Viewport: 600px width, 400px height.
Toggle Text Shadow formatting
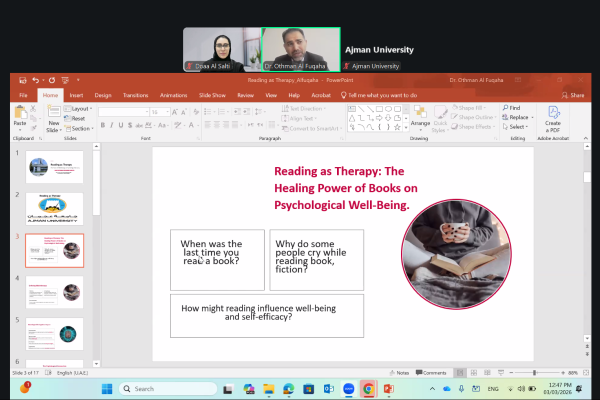(x=130, y=125)
